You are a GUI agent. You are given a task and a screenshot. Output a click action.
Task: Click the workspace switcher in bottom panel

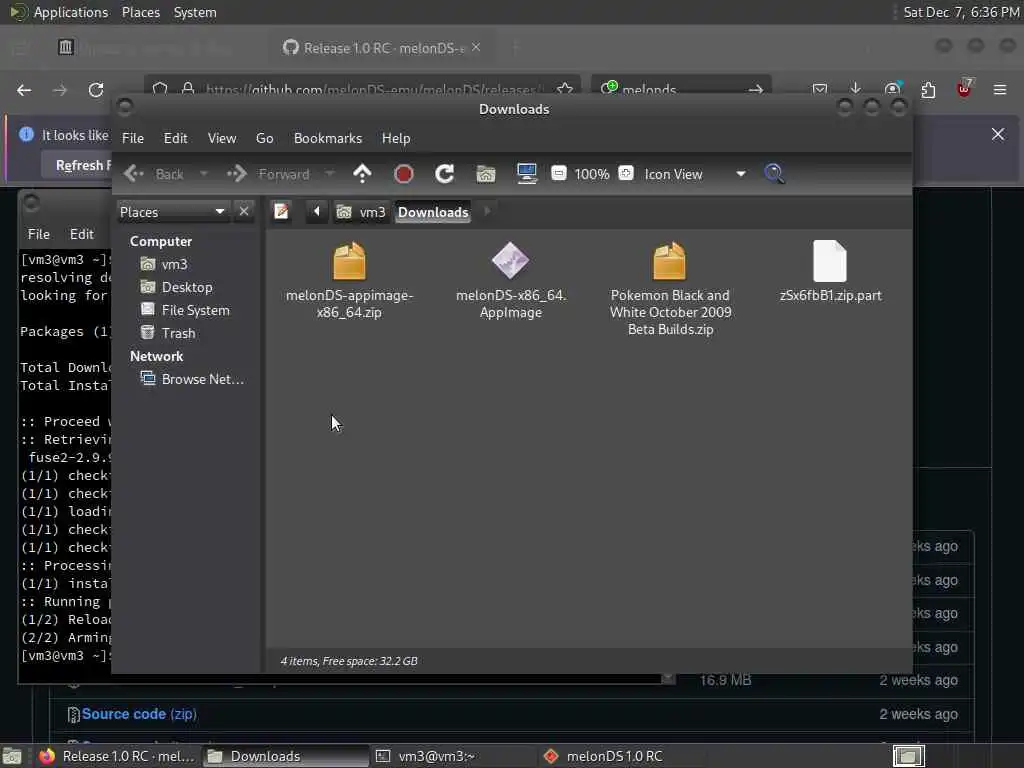pos(908,756)
